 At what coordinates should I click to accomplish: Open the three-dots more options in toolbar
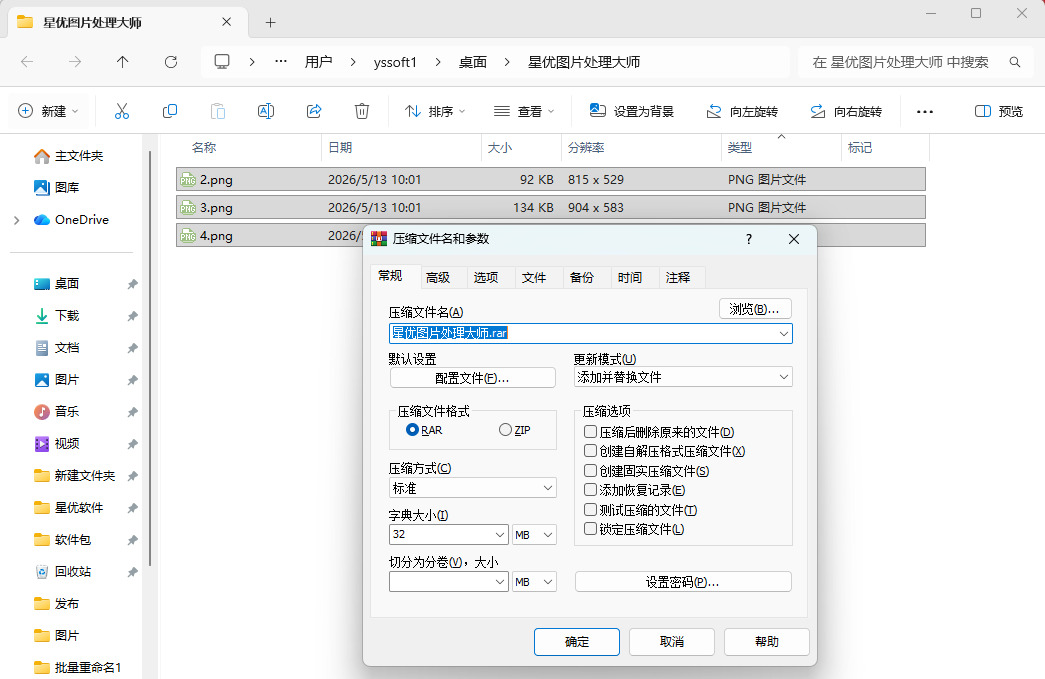[x=925, y=111]
